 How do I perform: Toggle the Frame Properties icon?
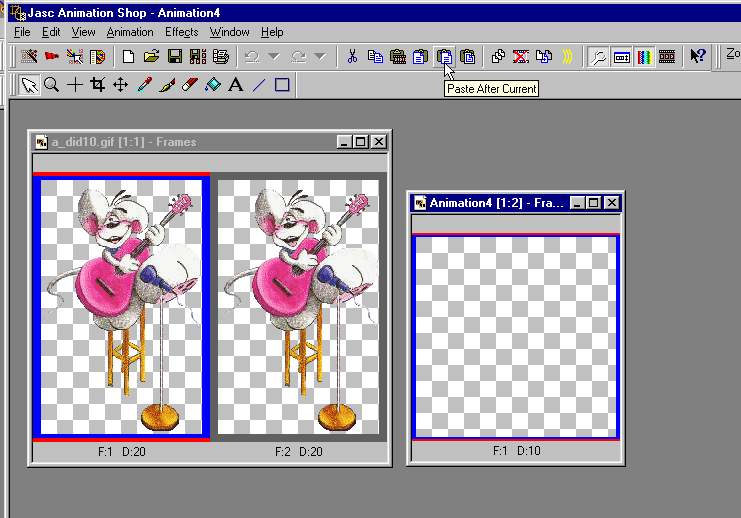tap(621, 57)
